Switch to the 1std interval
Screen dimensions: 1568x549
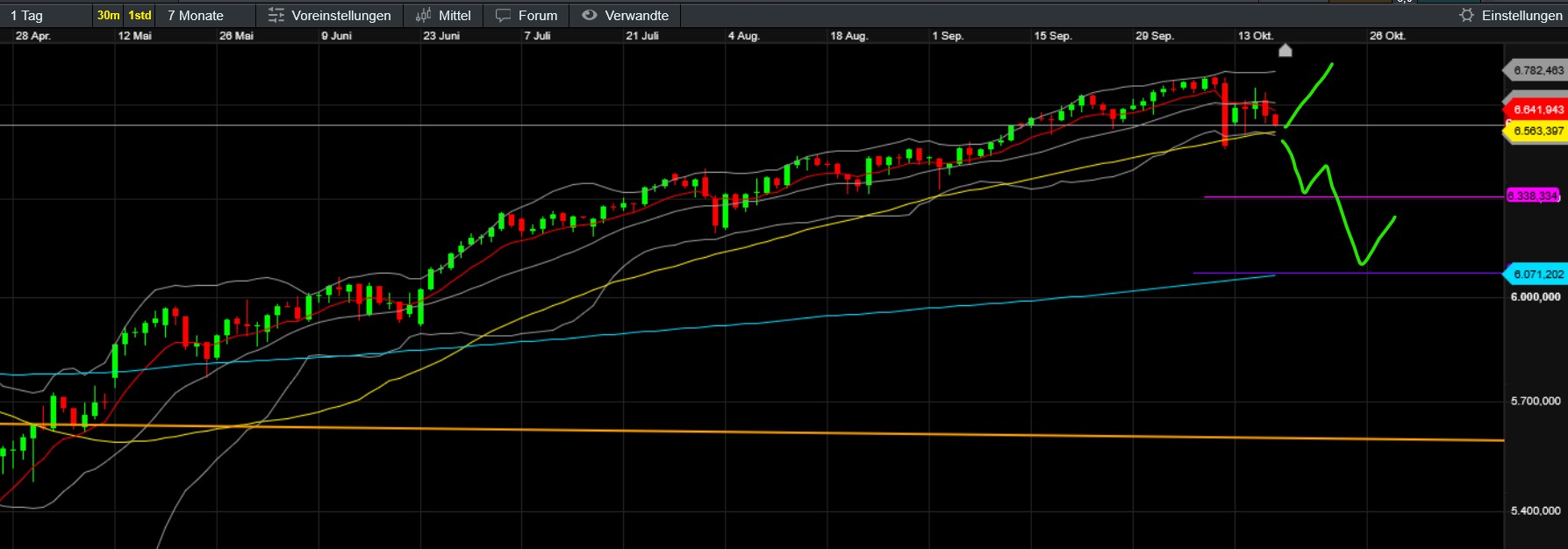[x=140, y=15]
